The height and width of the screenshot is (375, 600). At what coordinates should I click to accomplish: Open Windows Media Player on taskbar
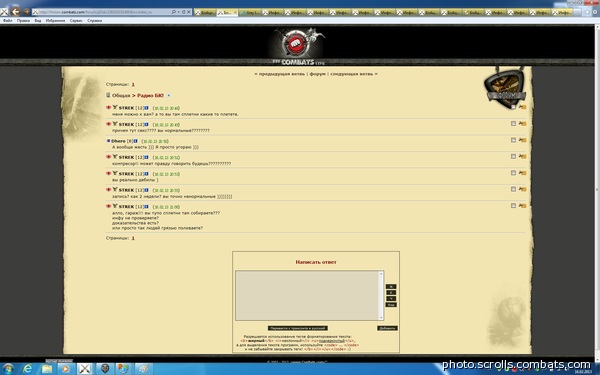(65, 369)
